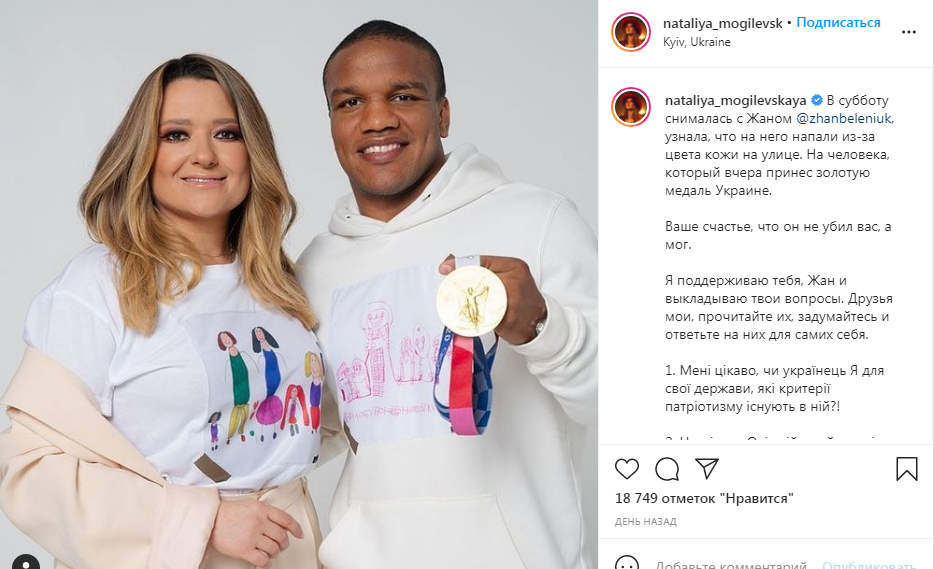Open emoji picker smiley icon
Viewport: 934px width, 569px height.
coord(627,563)
